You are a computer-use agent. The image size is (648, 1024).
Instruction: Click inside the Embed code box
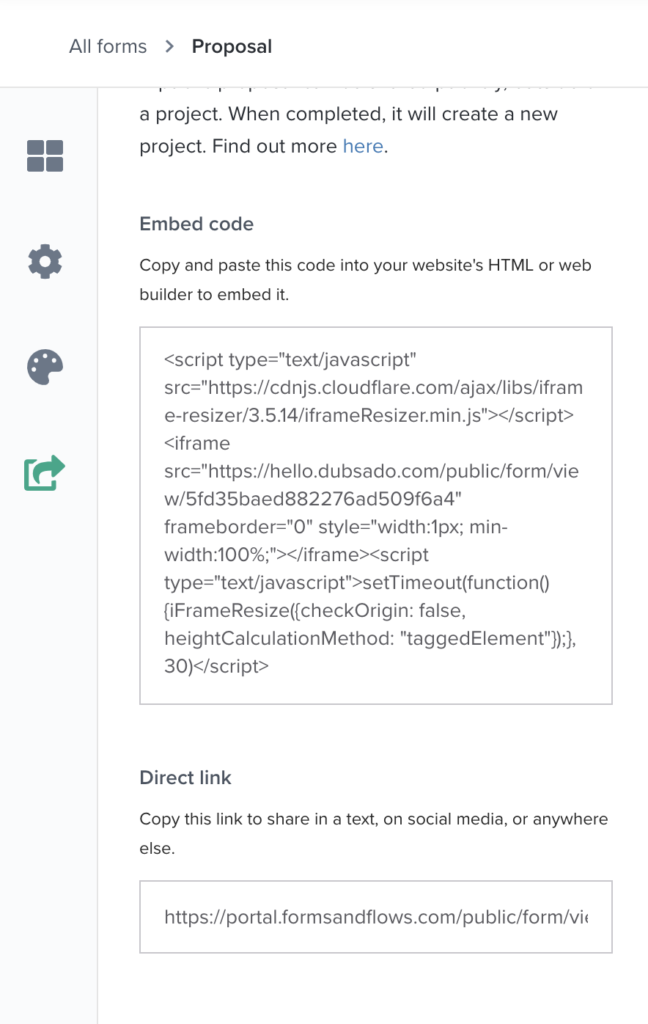click(x=376, y=515)
